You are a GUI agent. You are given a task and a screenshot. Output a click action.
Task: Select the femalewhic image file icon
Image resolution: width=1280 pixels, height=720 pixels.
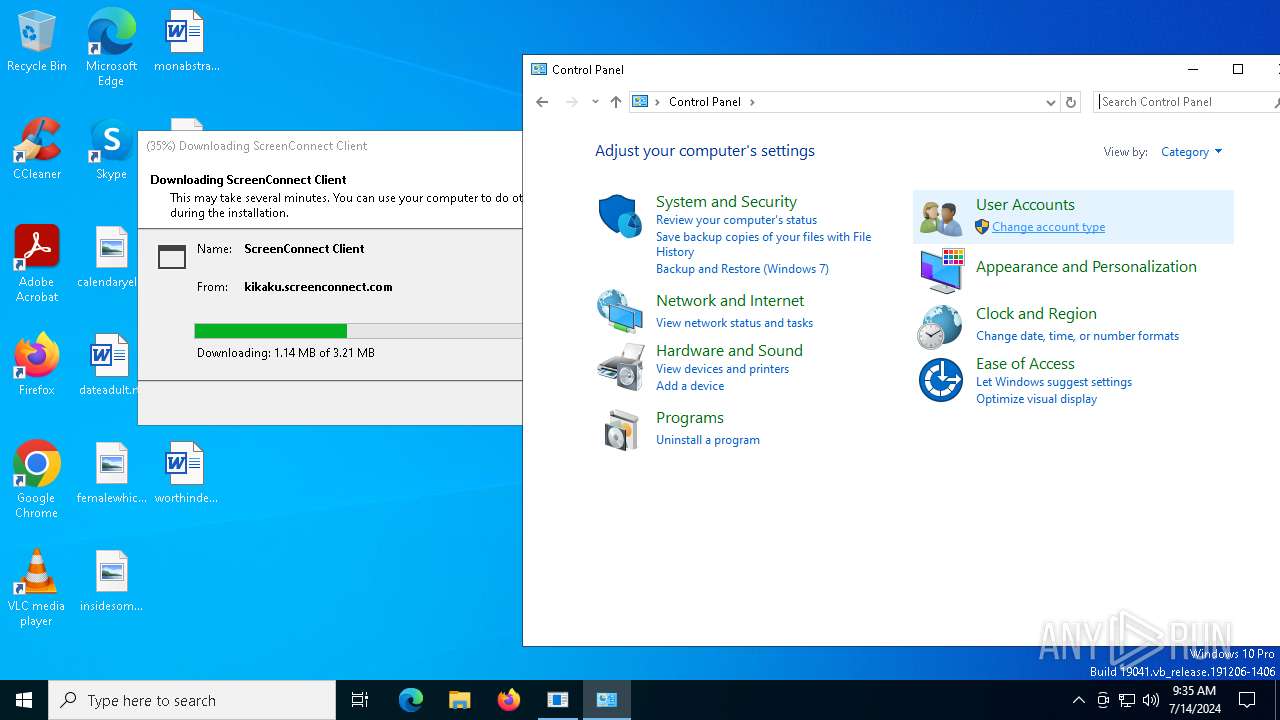tap(111, 473)
